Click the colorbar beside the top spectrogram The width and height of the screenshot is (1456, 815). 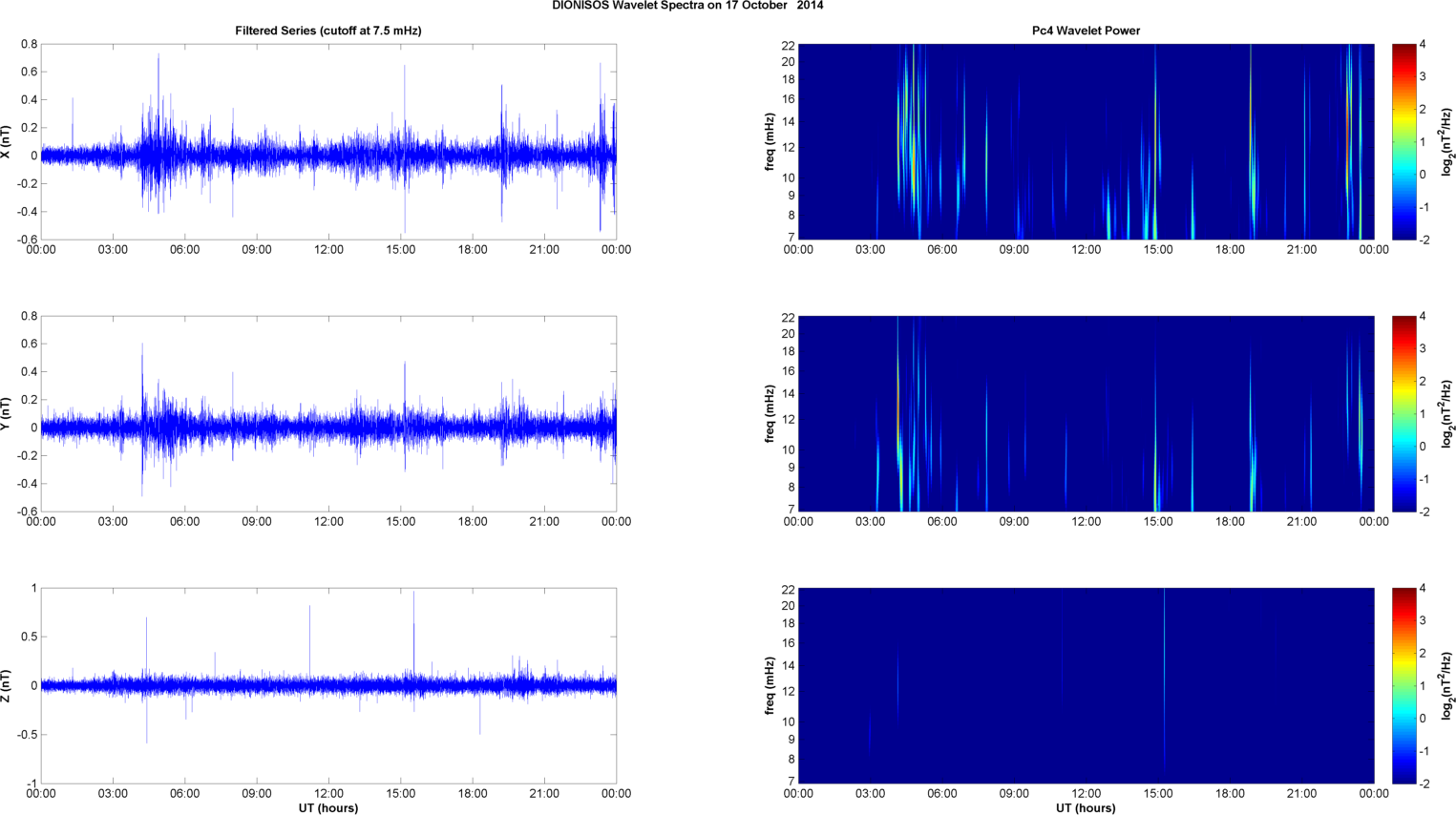tap(1403, 141)
